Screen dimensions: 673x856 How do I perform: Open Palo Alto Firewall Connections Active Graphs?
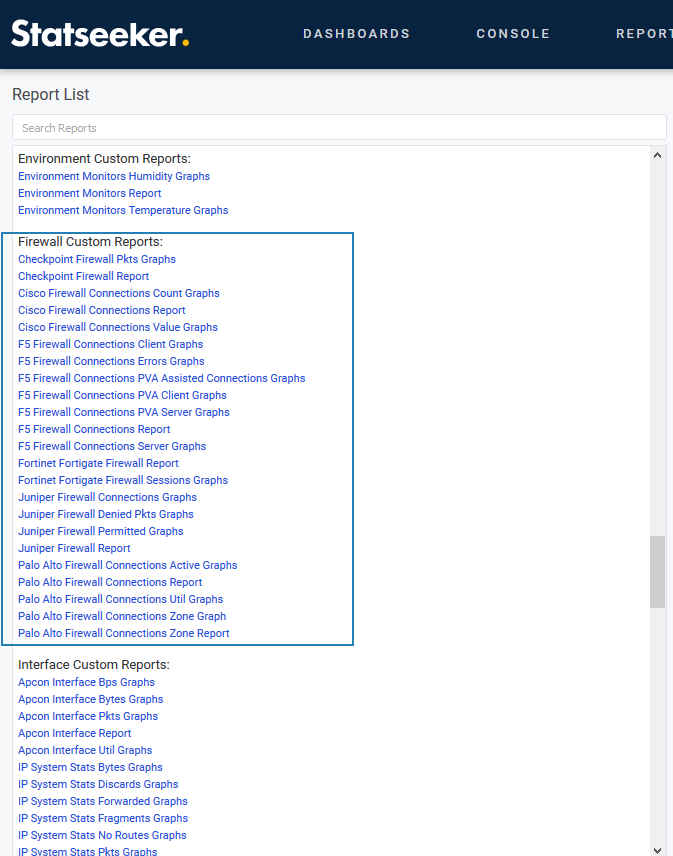tap(128, 565)
